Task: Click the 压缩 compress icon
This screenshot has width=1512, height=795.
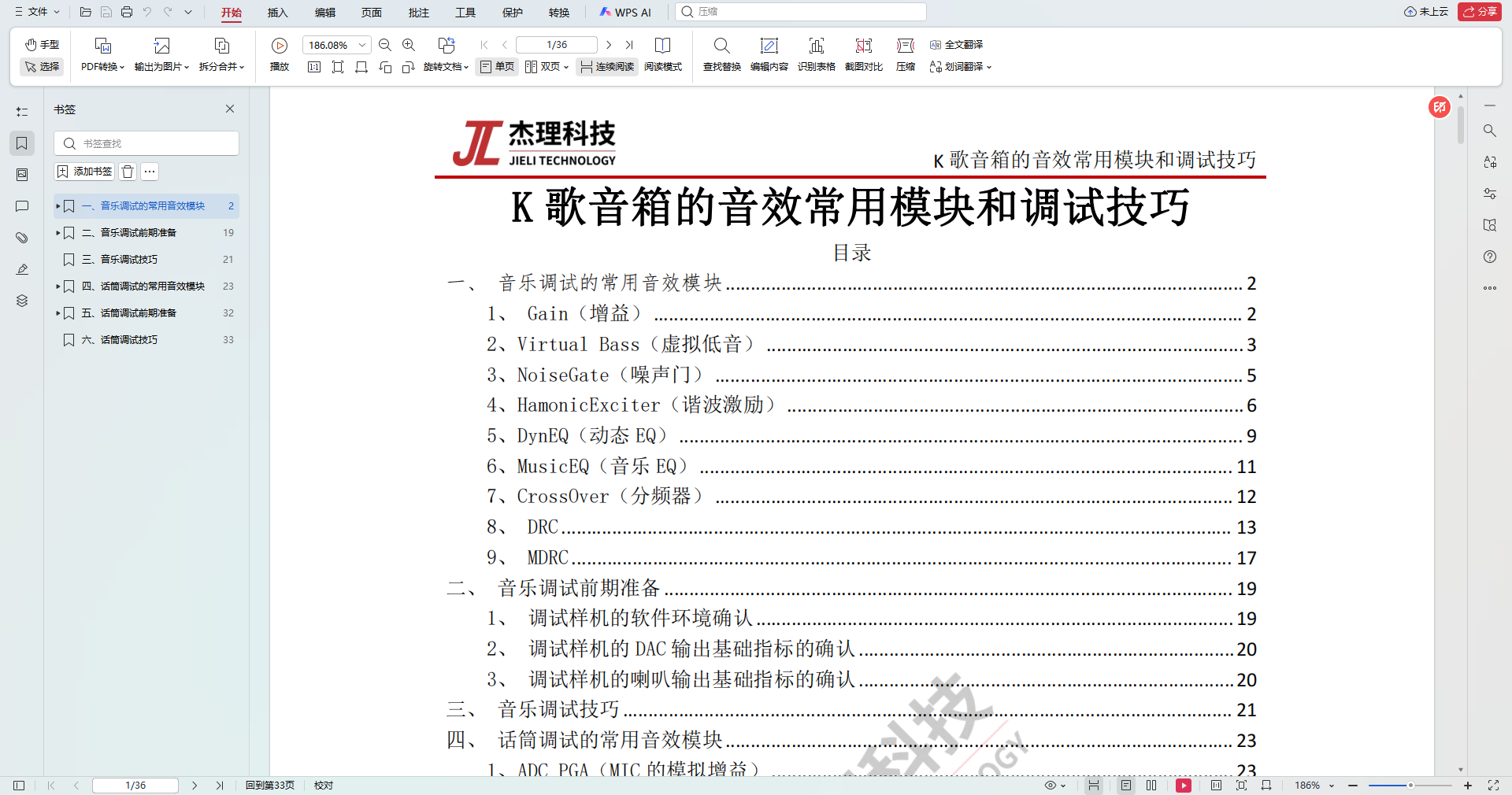Action: click(906, 46)
